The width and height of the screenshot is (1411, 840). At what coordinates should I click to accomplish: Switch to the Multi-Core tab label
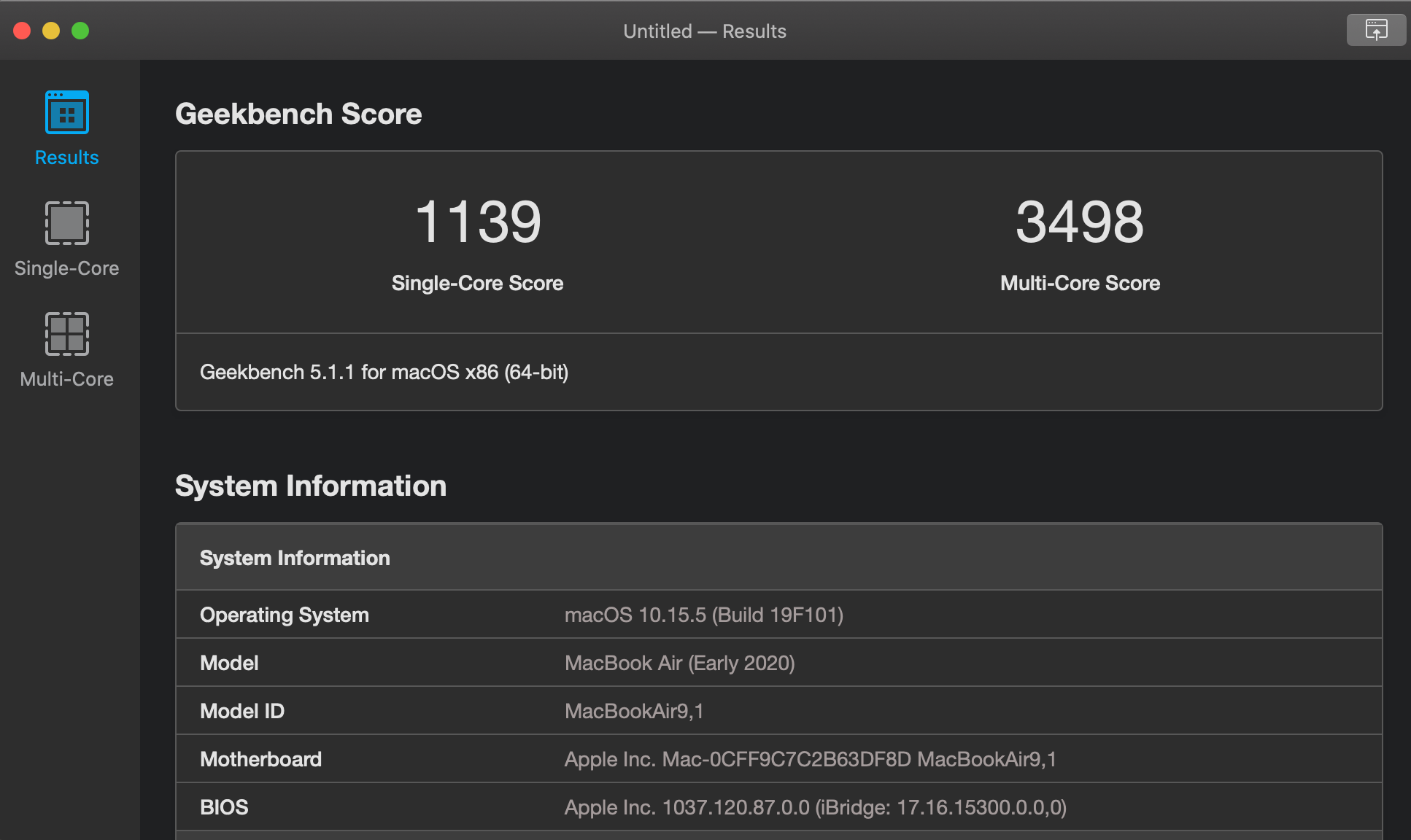pyautogui.click(x=67, y=379)
